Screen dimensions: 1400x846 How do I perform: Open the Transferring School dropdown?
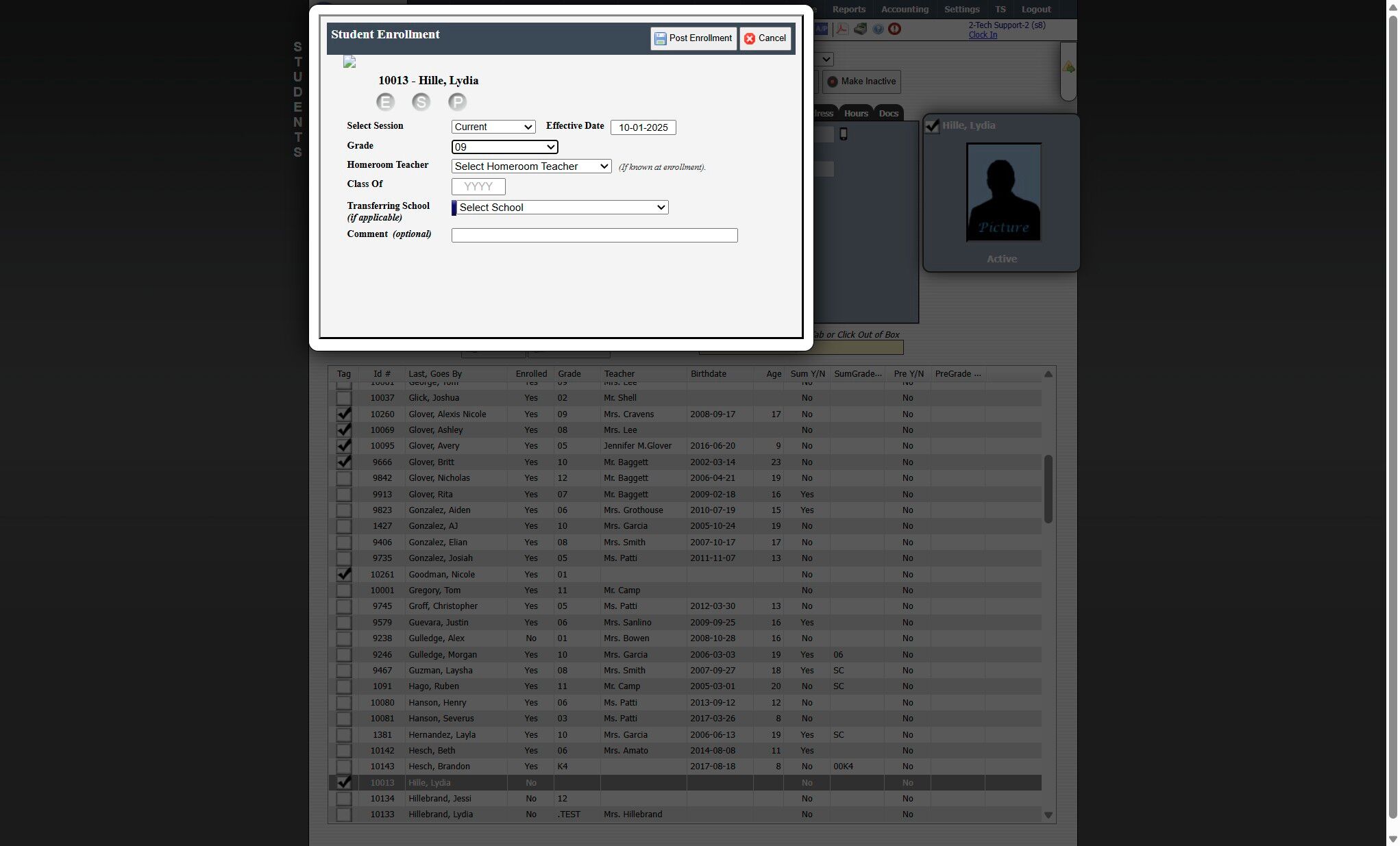[560, 208]
